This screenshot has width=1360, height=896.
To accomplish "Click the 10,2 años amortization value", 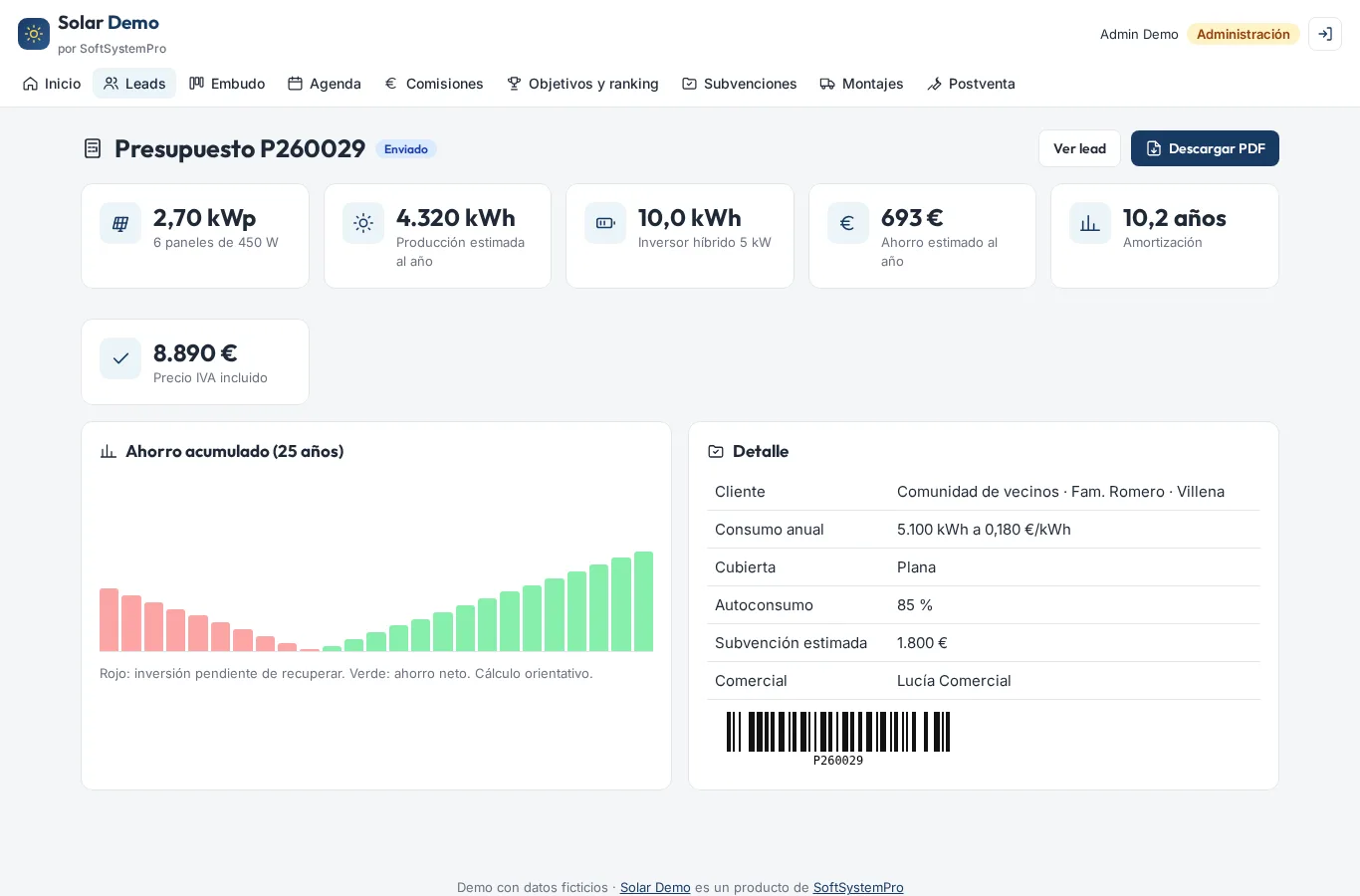I will [x=1175, y=218].
